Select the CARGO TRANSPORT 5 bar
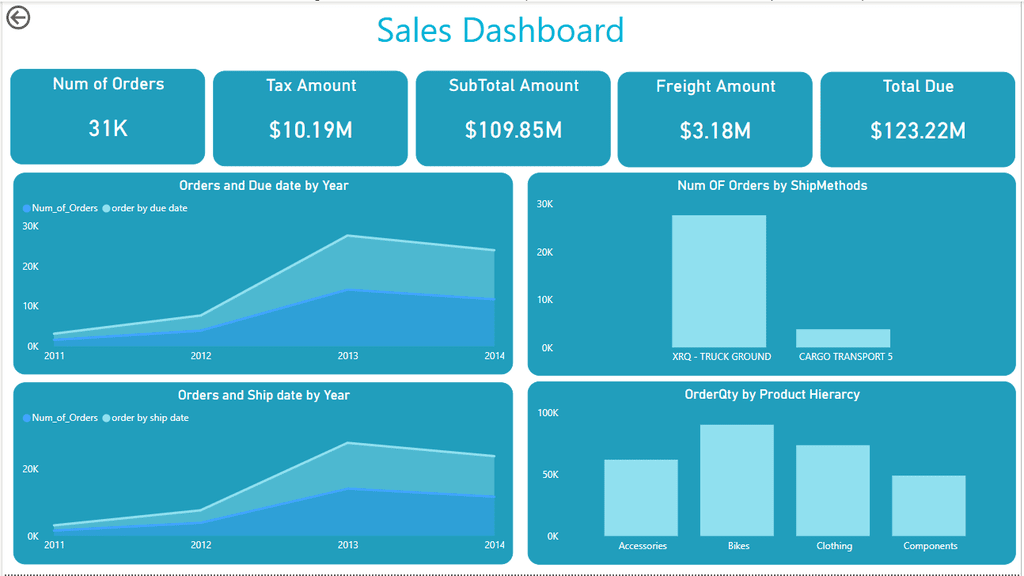This screenshot has height=576, width=1024. click(843, 338)
